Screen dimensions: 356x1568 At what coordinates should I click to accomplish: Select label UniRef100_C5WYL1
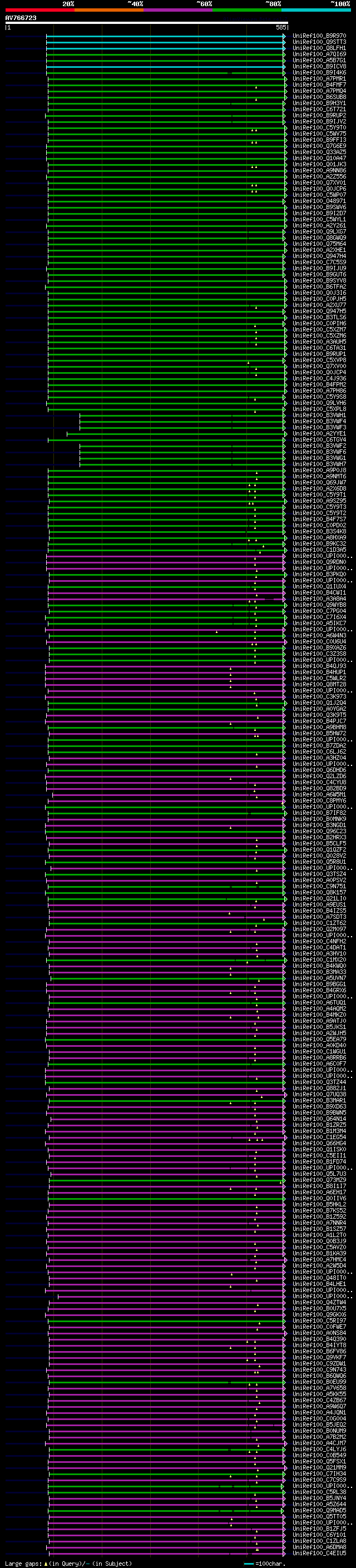coord(319,220)
